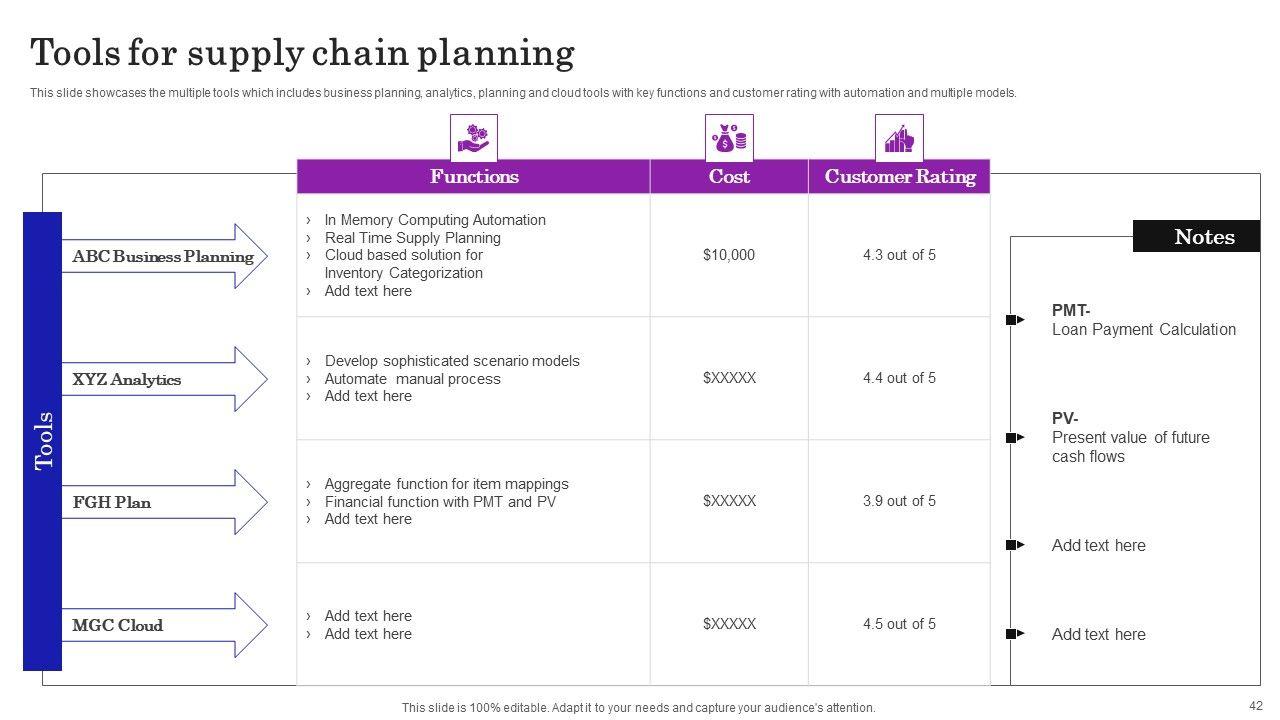
Task: Click the bullet marker beside third note
Action: (x=1015, y=545)
